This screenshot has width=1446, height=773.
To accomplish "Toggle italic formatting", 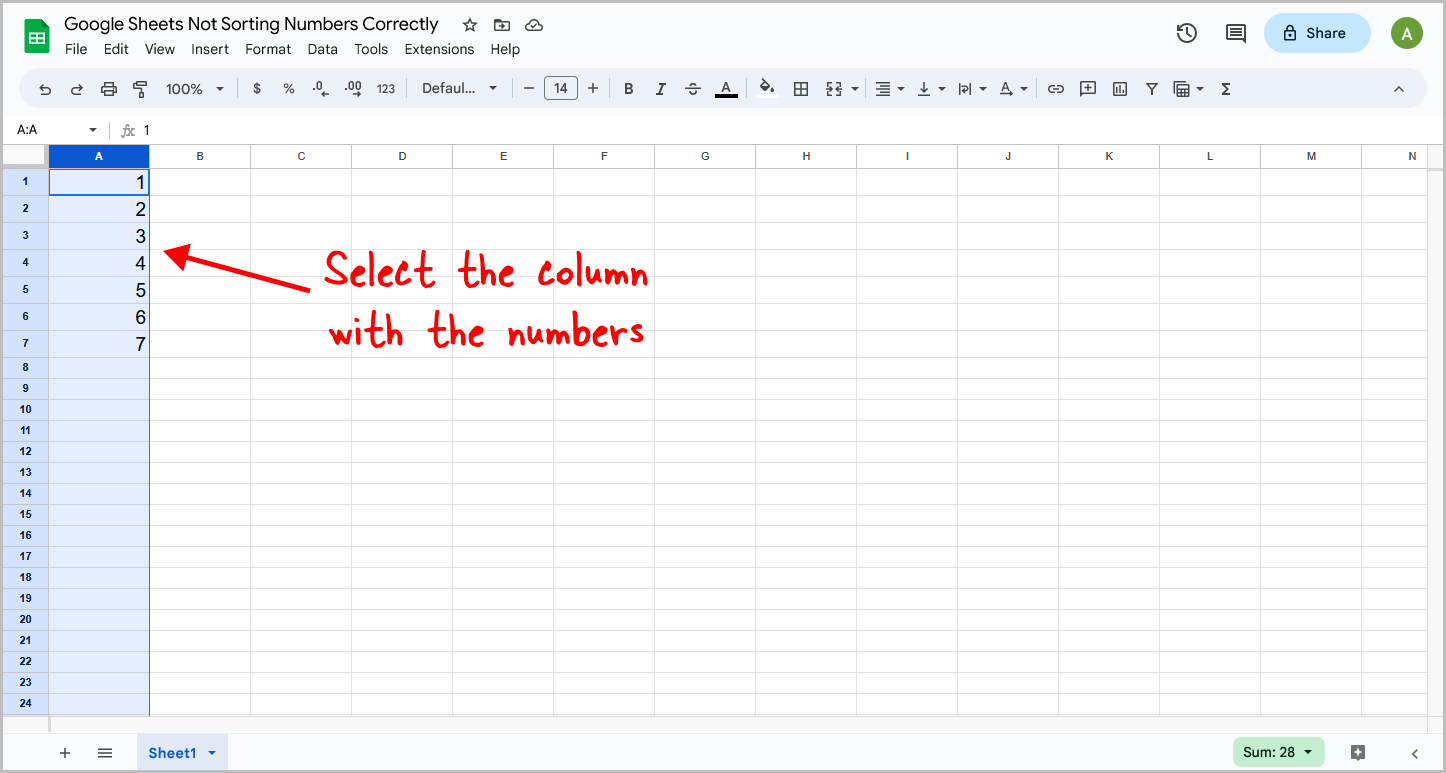I will pos(661,89).
